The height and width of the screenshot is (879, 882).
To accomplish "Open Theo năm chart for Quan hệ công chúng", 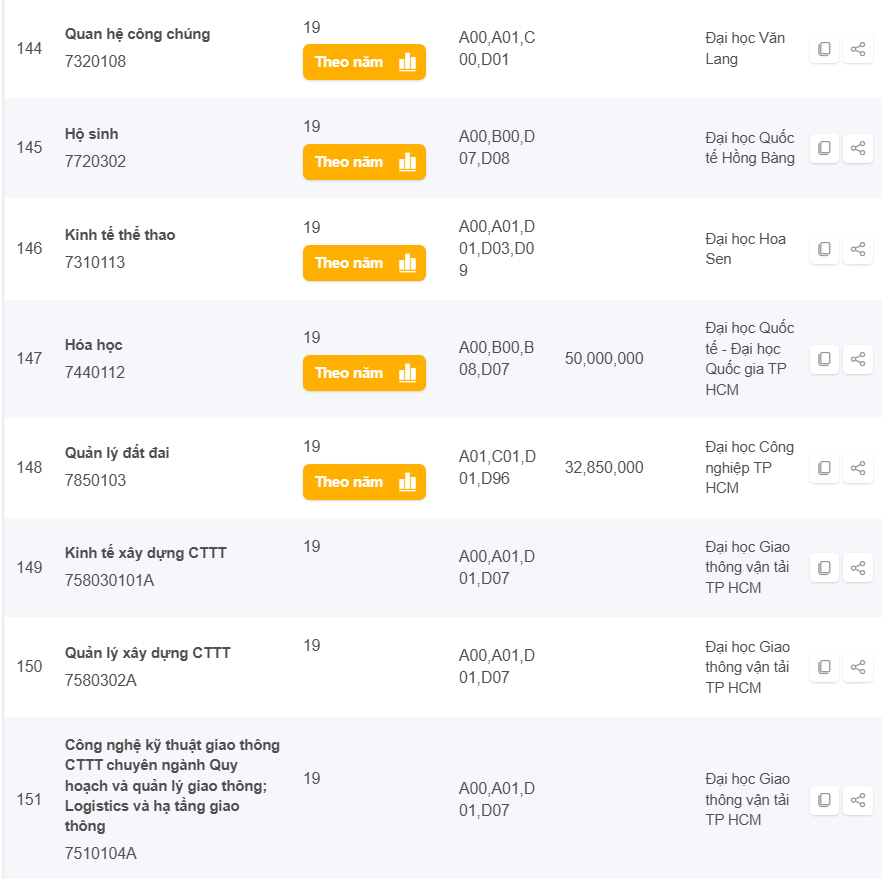I will [x=364, y=62].
